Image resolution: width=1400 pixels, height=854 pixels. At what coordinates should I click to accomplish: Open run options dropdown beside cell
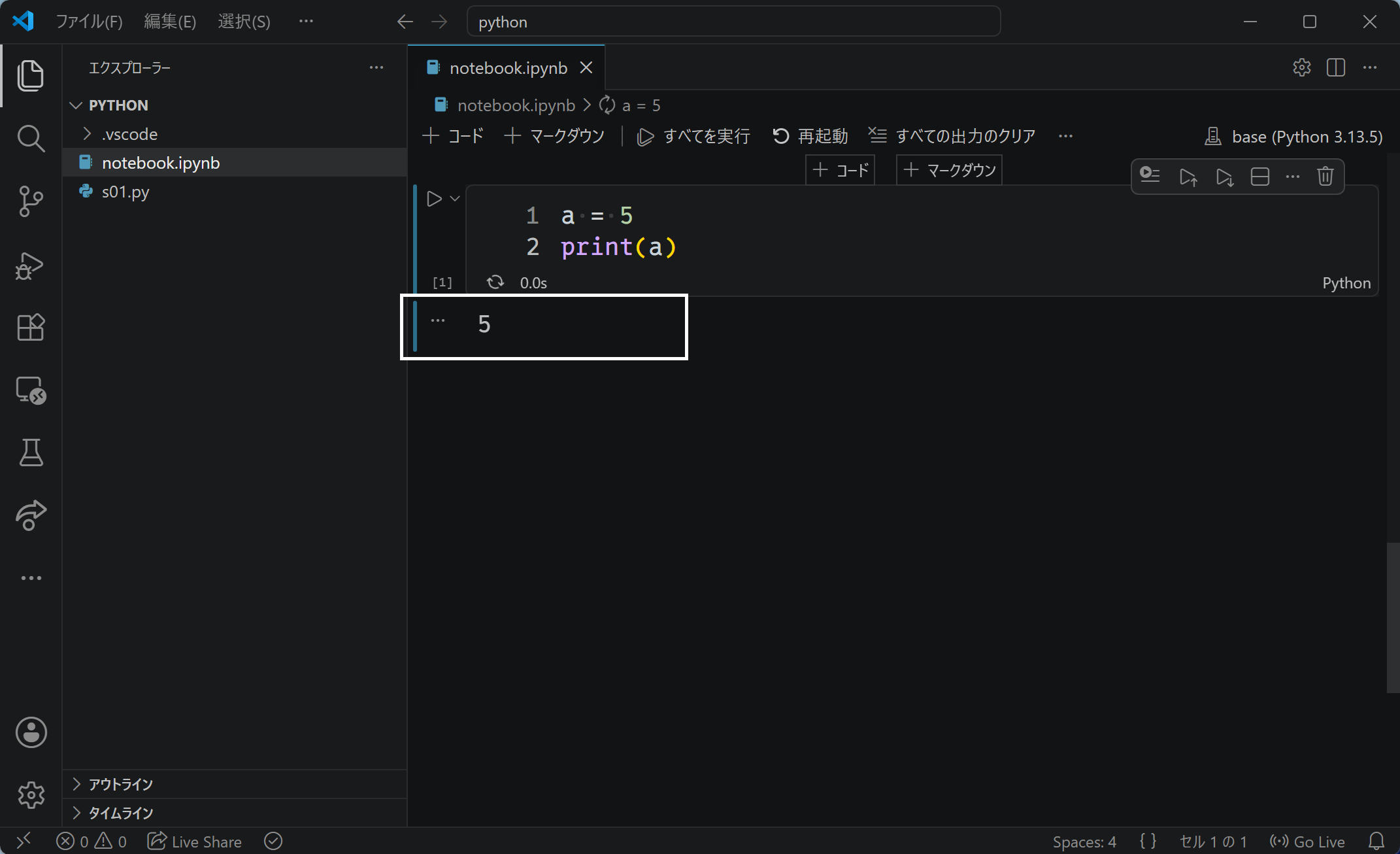pyautogui.click(x=455, y=199)
